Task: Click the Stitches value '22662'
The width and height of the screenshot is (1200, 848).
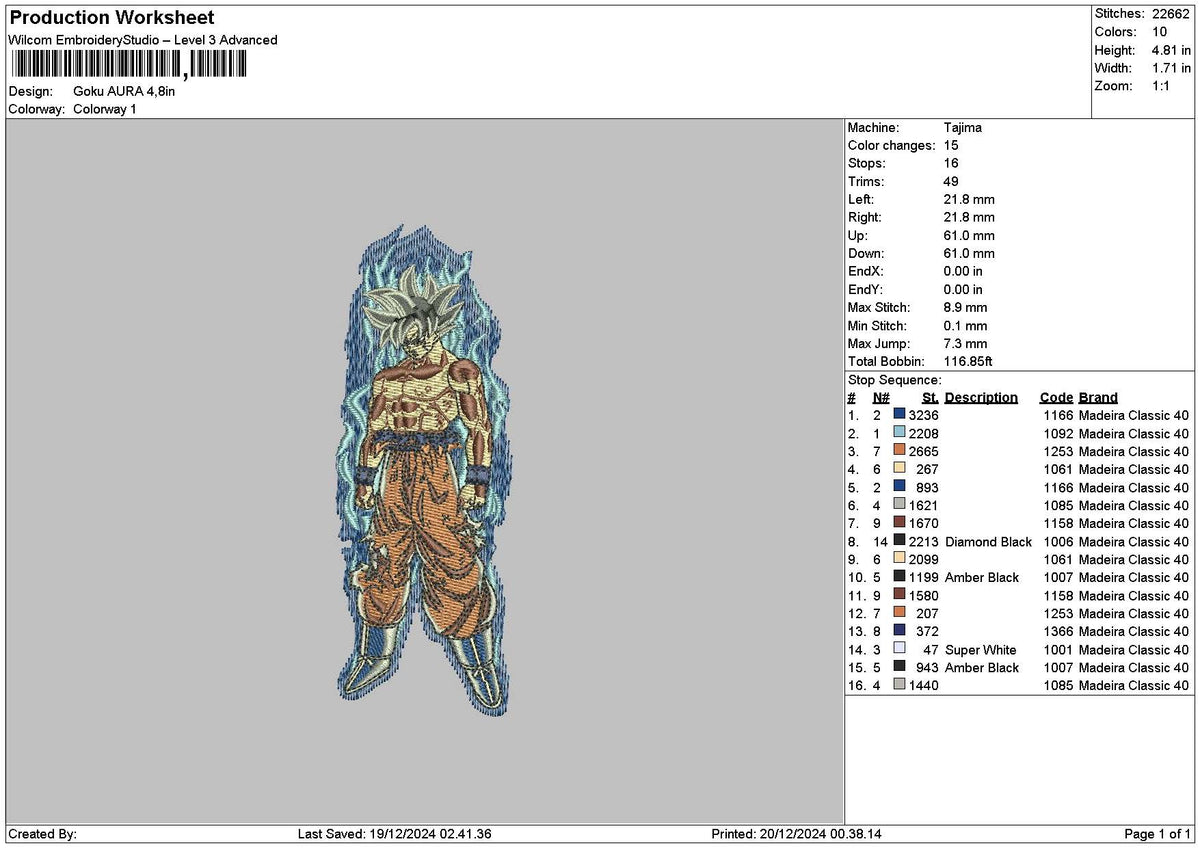Action: [1170, 14]
